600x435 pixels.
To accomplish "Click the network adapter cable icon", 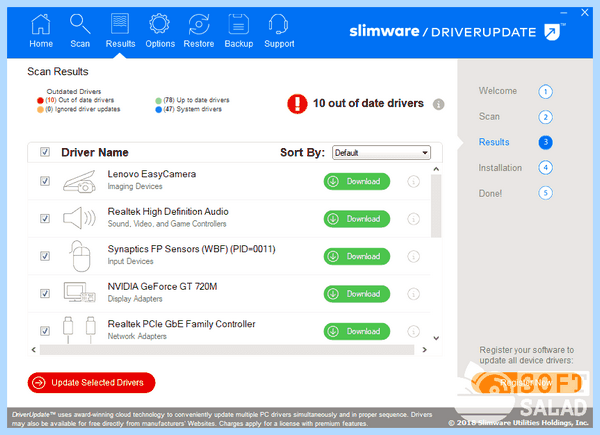I will tap(79, 329).
